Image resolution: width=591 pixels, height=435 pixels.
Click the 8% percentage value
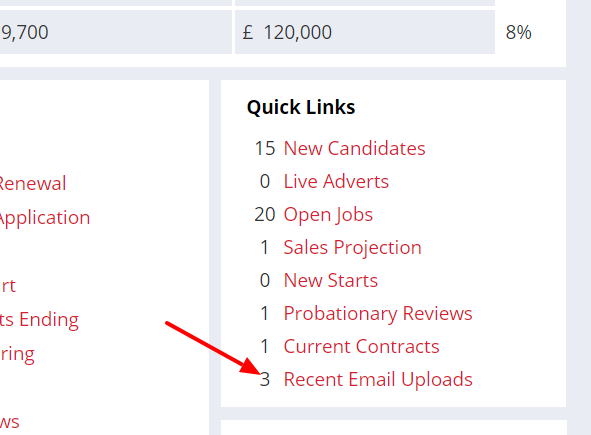tap(518, 32)
